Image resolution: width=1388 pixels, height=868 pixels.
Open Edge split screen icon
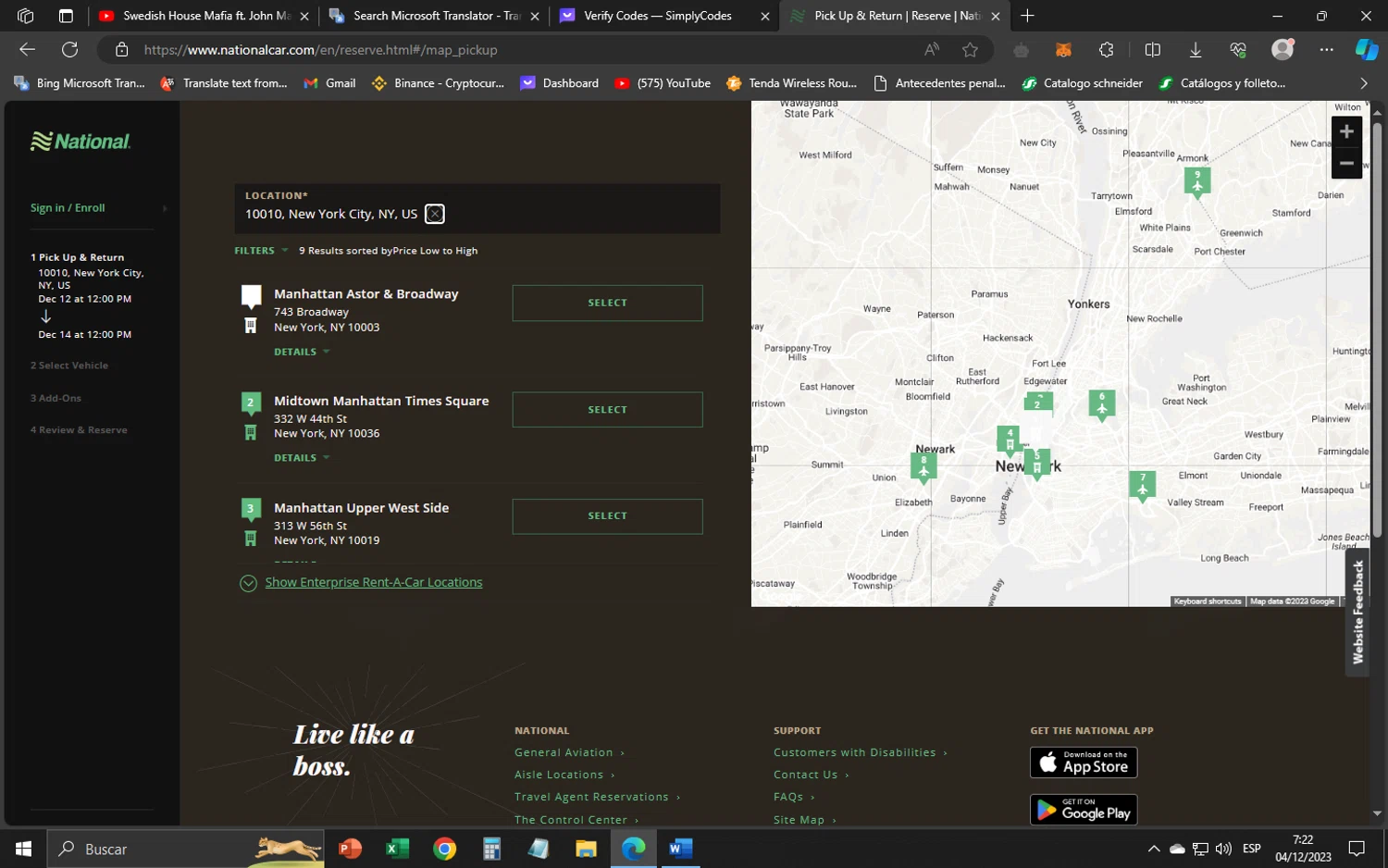(x=1152, y=50)
